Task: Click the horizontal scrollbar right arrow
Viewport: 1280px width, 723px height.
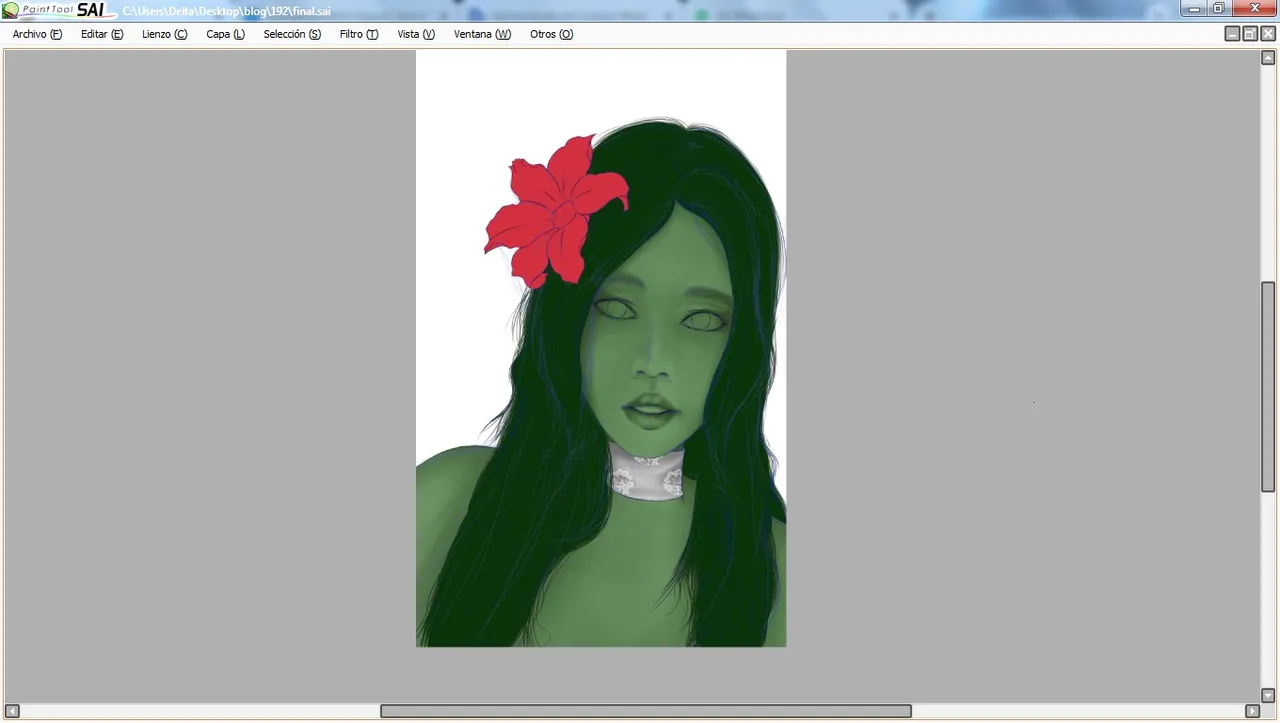Action: 1252,711
